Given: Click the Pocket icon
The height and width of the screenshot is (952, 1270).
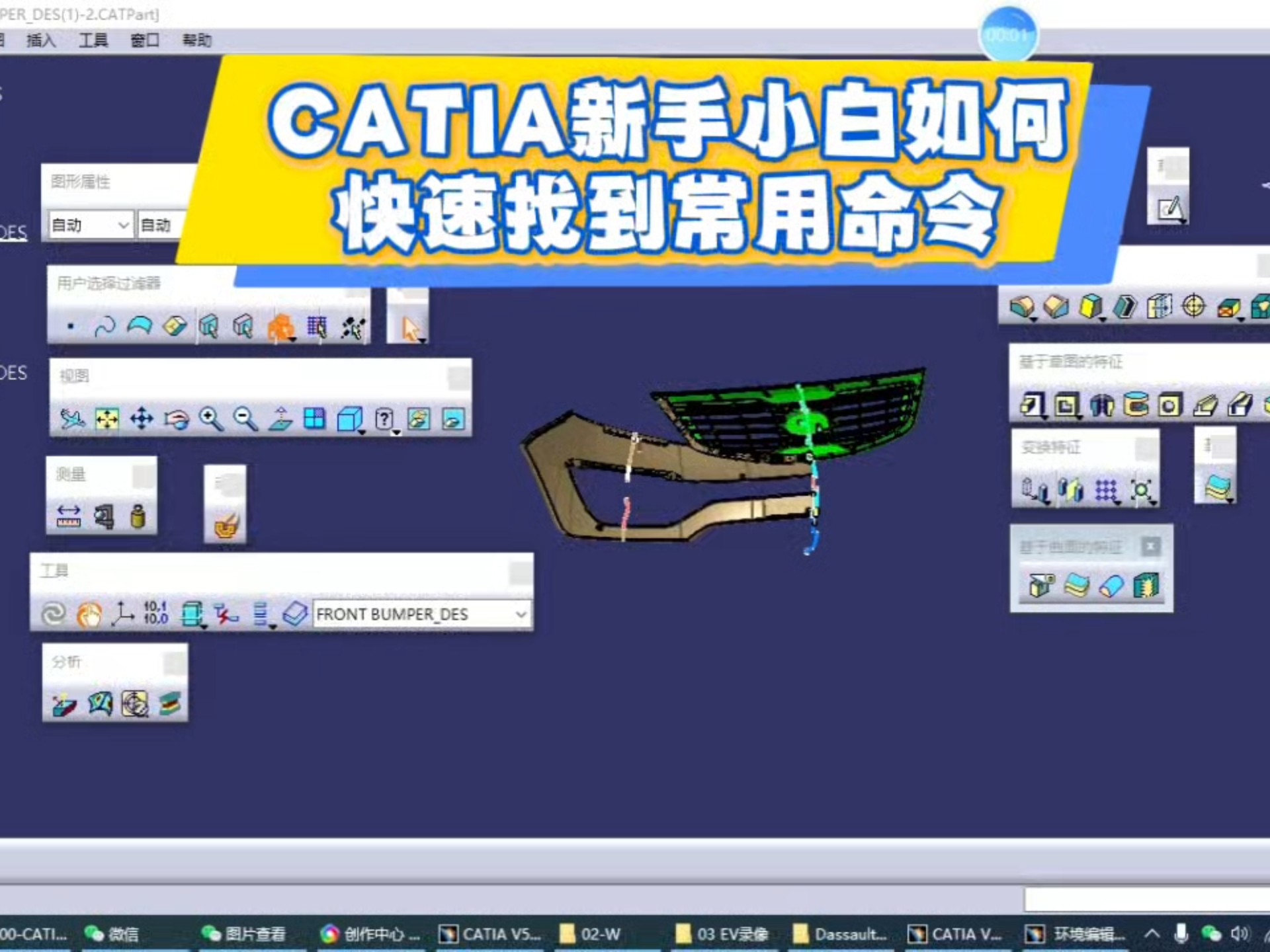Looking at the screenshot, I should pos(1066,405).
